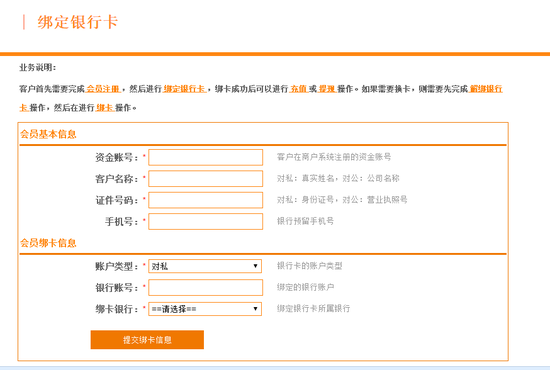Click the 银行账号 field label
The width and height of the screenshot is (550, 370).
(x=117, y=288)
